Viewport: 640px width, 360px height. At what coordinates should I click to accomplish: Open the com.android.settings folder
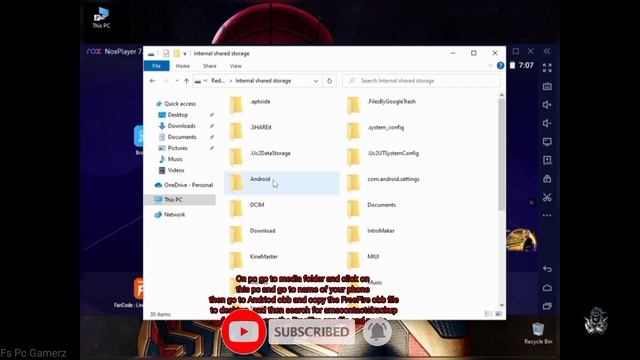click(393, 179)
